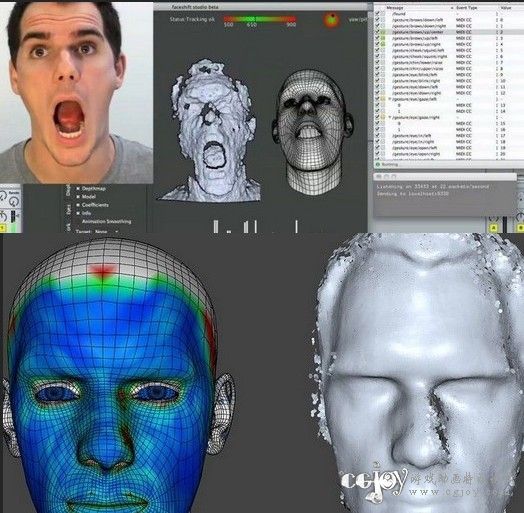Click MIDI CC event type of /gesture/eye/blink/right

click(464, 81)
